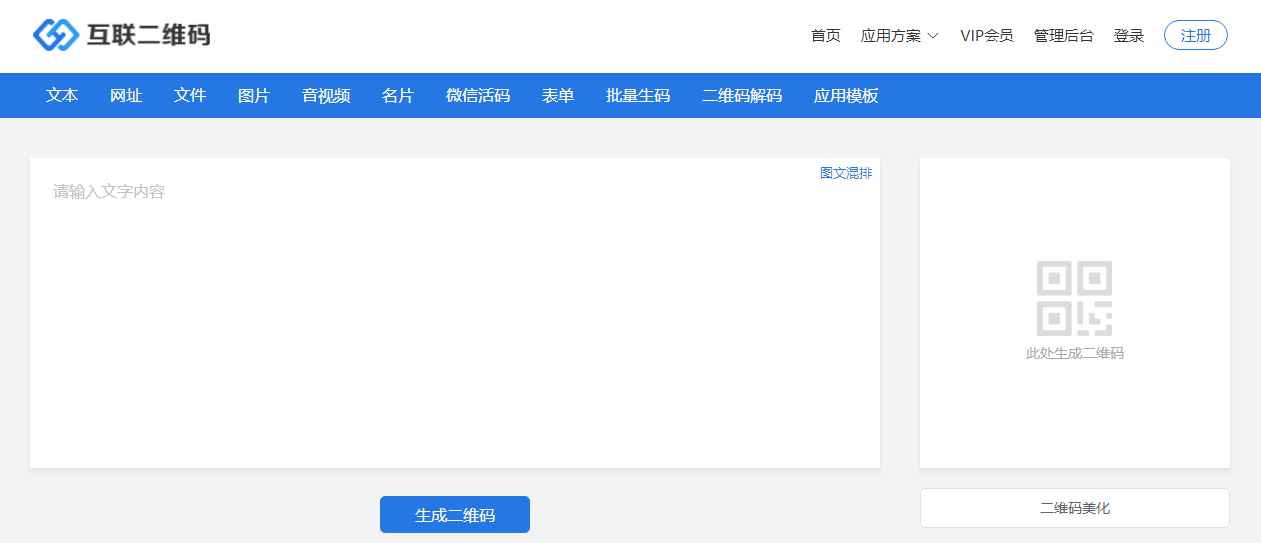Open 批量生码 batch generation tab
Image resolution: width=1261 pixels, height=543 pixels.
pyautogui.click(x=638, y=96)
